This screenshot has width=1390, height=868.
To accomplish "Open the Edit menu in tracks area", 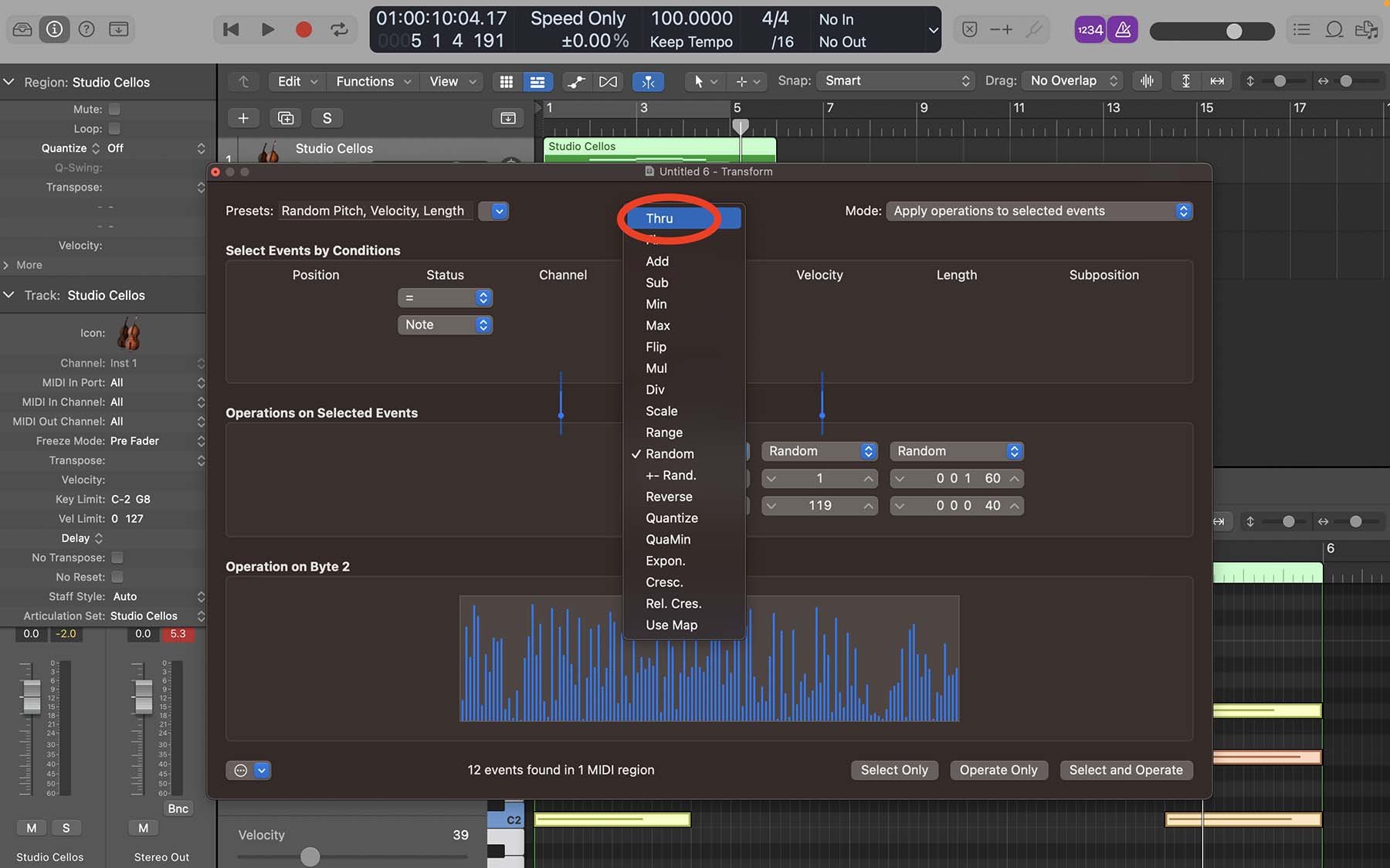I will tap(297, 81).
